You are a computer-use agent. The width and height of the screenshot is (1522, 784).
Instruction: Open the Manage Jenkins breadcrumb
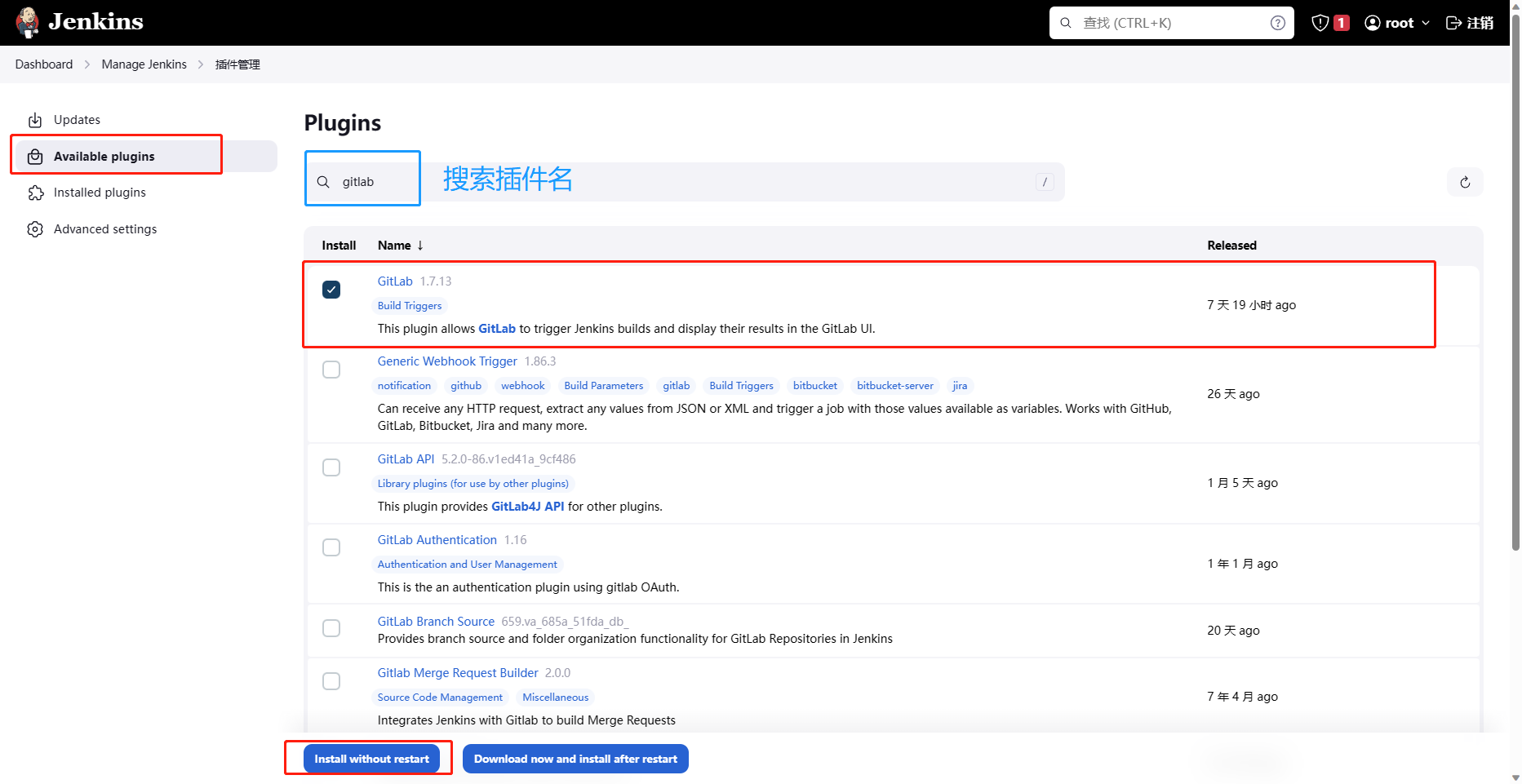[144, 64]
